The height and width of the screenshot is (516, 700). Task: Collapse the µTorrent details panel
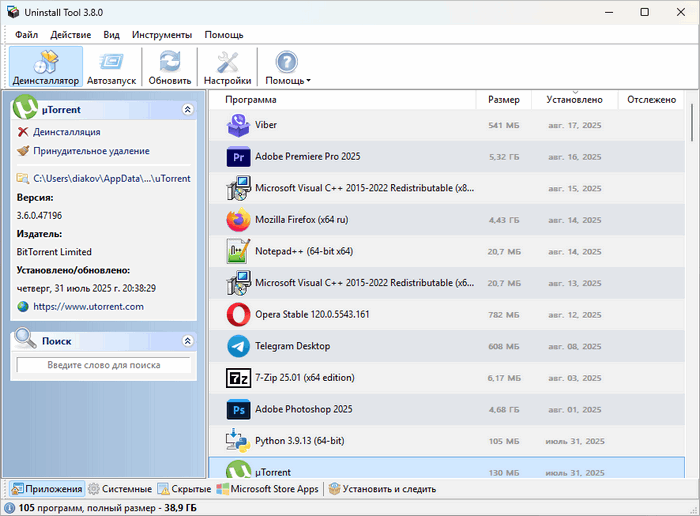coord(187,110)
